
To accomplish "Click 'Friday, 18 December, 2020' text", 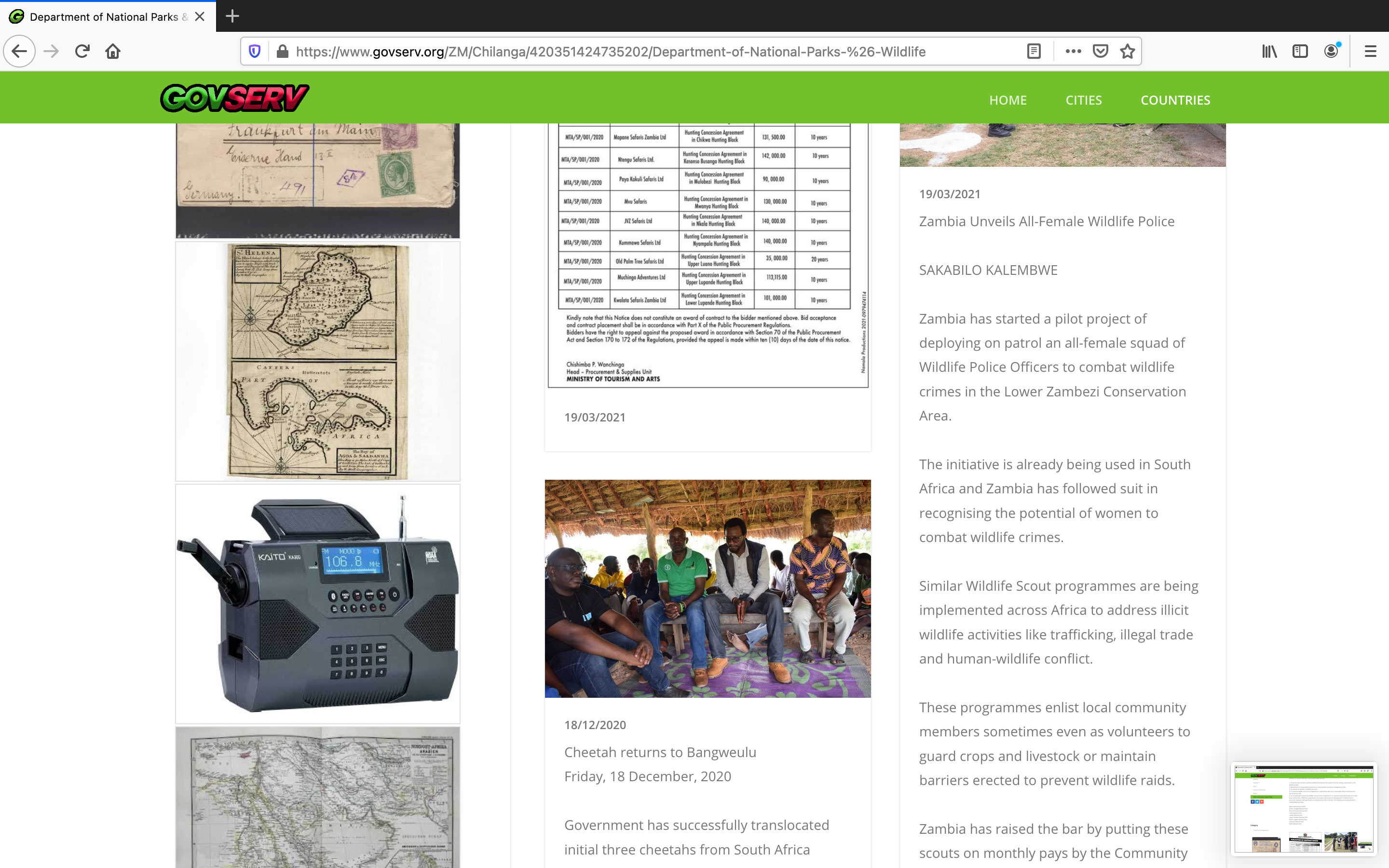I will [x=648, y=776].
